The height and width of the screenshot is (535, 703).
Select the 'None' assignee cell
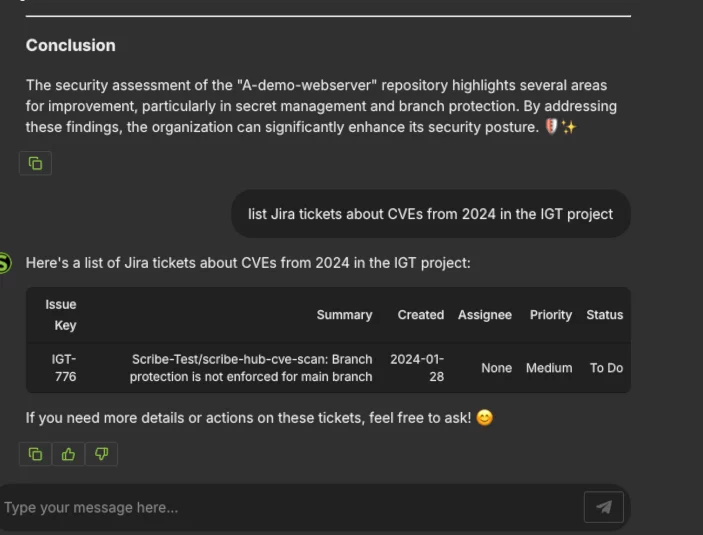[x=496, y=368]
